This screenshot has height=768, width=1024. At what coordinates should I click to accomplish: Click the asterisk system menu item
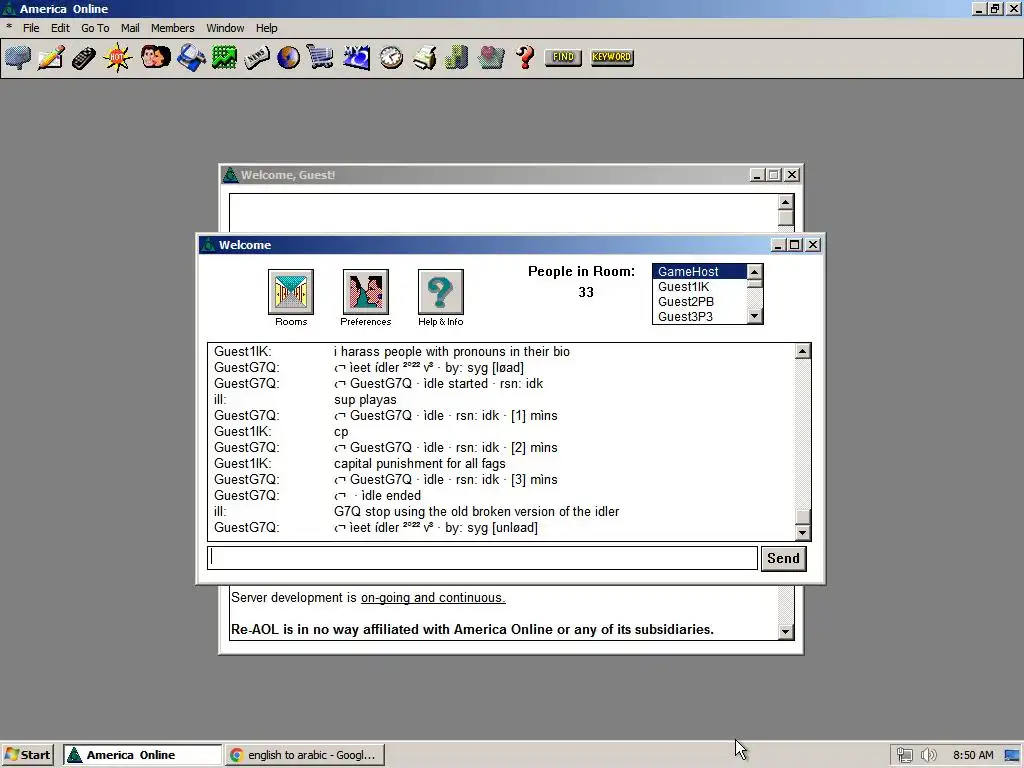(x=9, y=28)
